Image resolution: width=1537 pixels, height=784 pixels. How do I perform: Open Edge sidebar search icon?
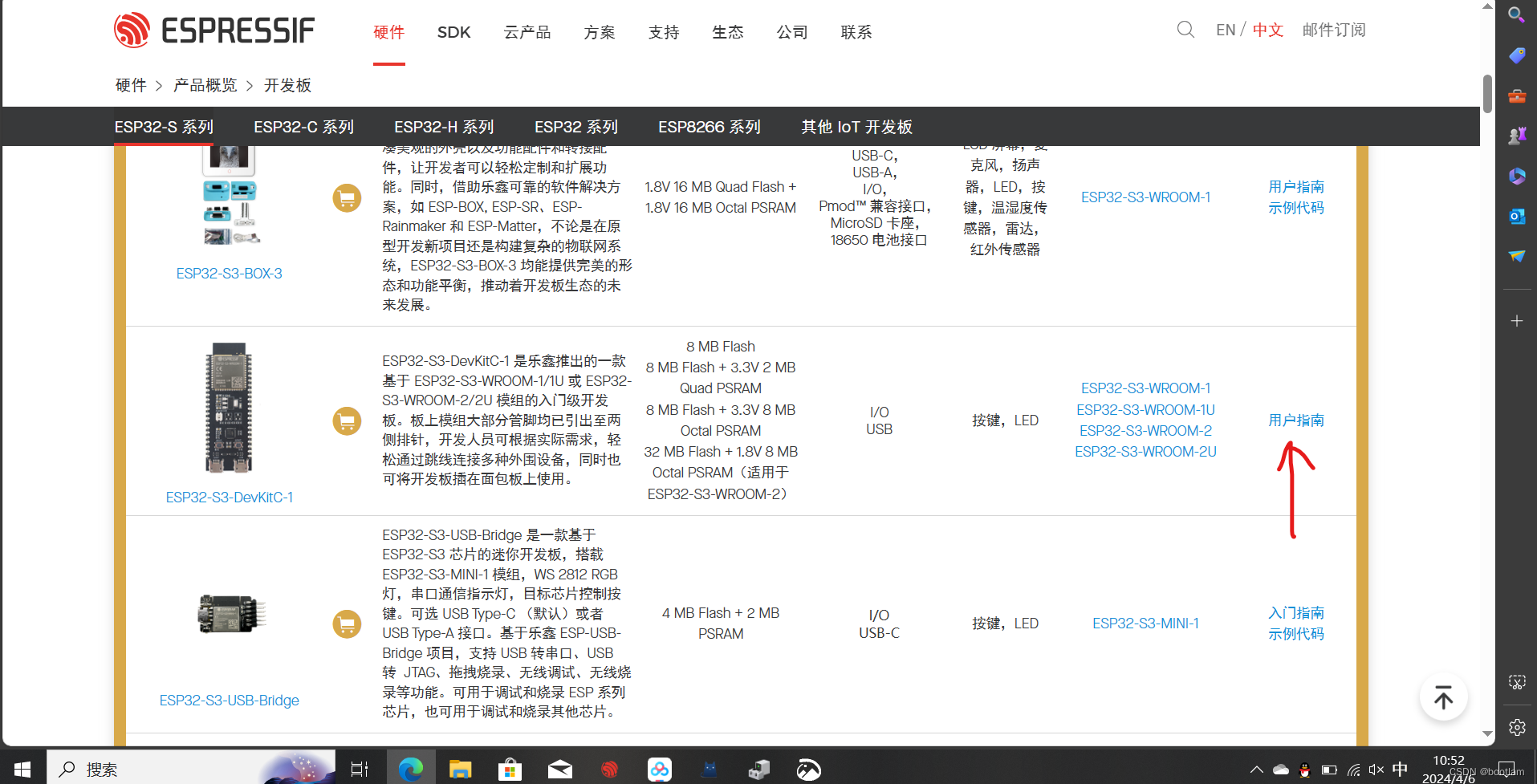(1516, 15)
